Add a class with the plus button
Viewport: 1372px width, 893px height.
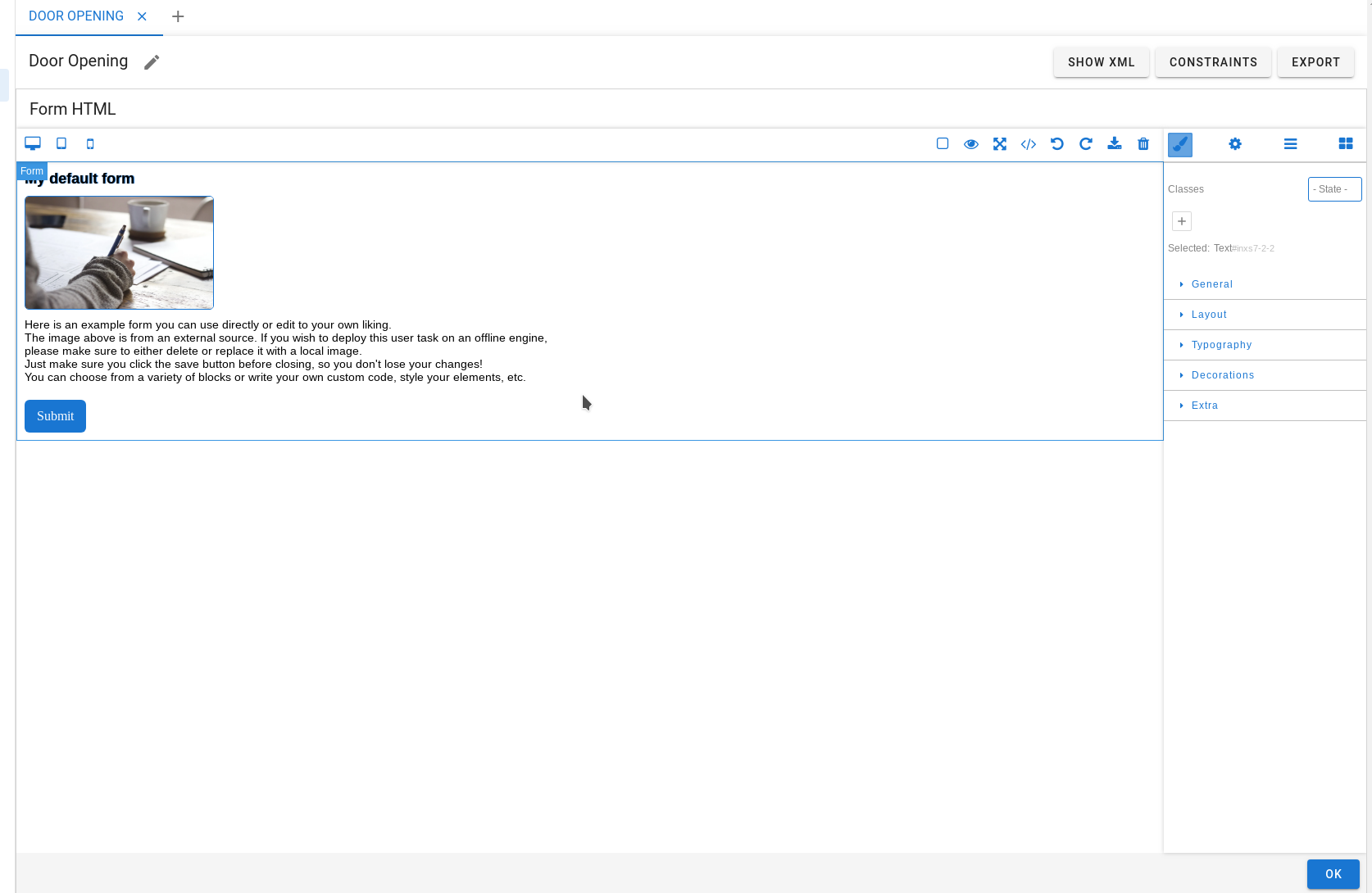pyautogui.click(x=1181, y=220)
